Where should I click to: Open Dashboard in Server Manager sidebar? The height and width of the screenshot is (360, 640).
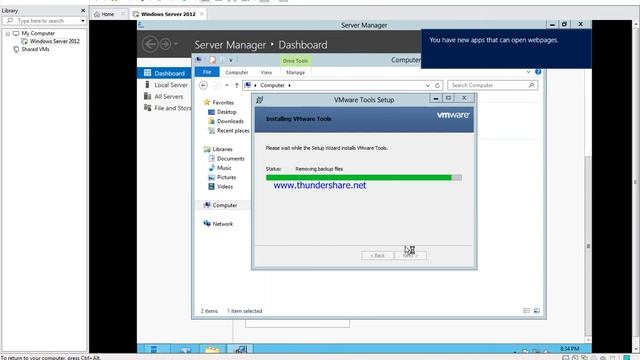tap(164, 73)
